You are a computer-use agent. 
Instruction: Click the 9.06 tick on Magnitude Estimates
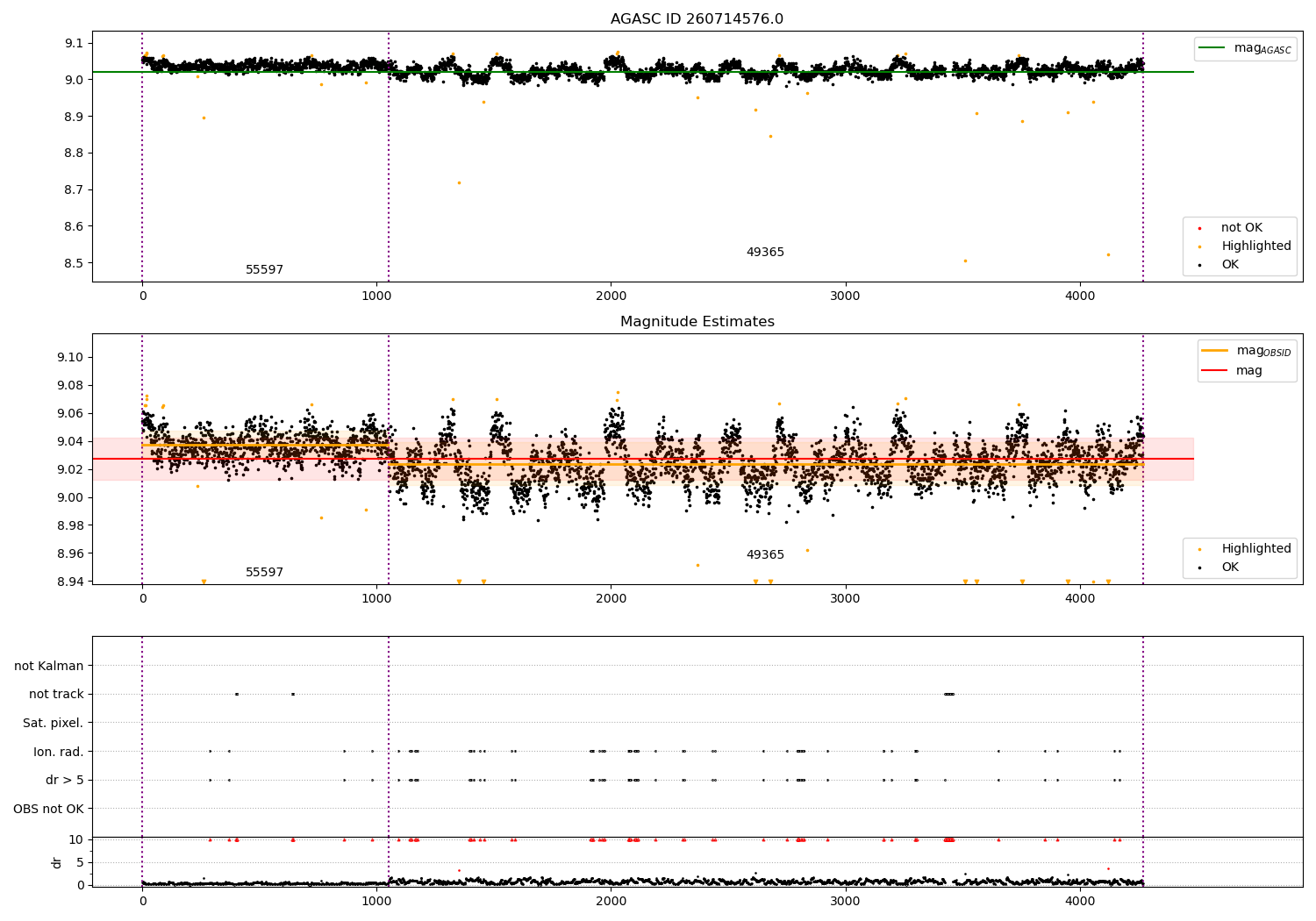coord(70,414)
